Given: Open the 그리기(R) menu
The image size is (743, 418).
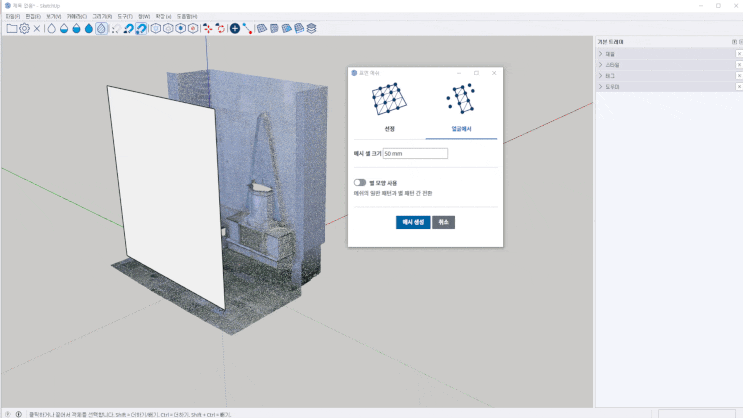Looking at the screenshot, I should (102, 16).
